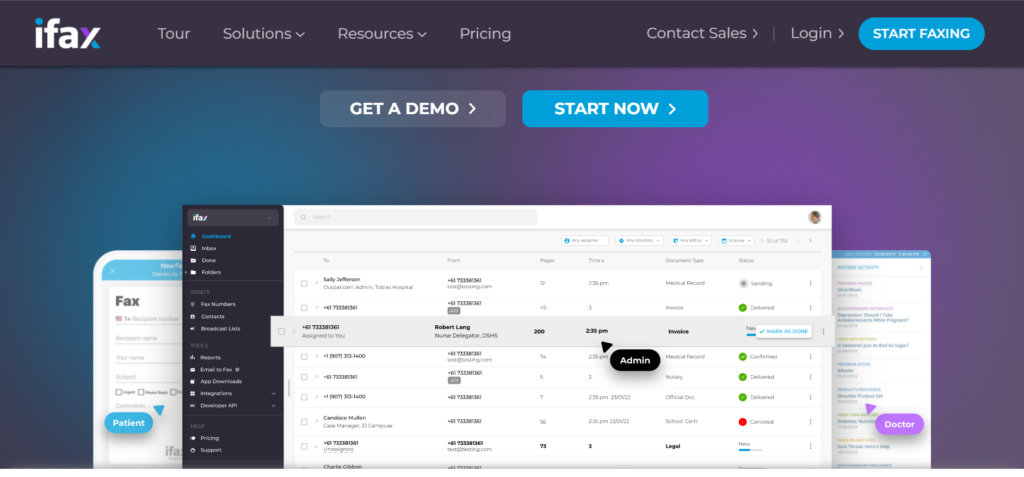Click the Login link
The width and height of the screenshot is (1024, 477).
click(x=817, y=33)
